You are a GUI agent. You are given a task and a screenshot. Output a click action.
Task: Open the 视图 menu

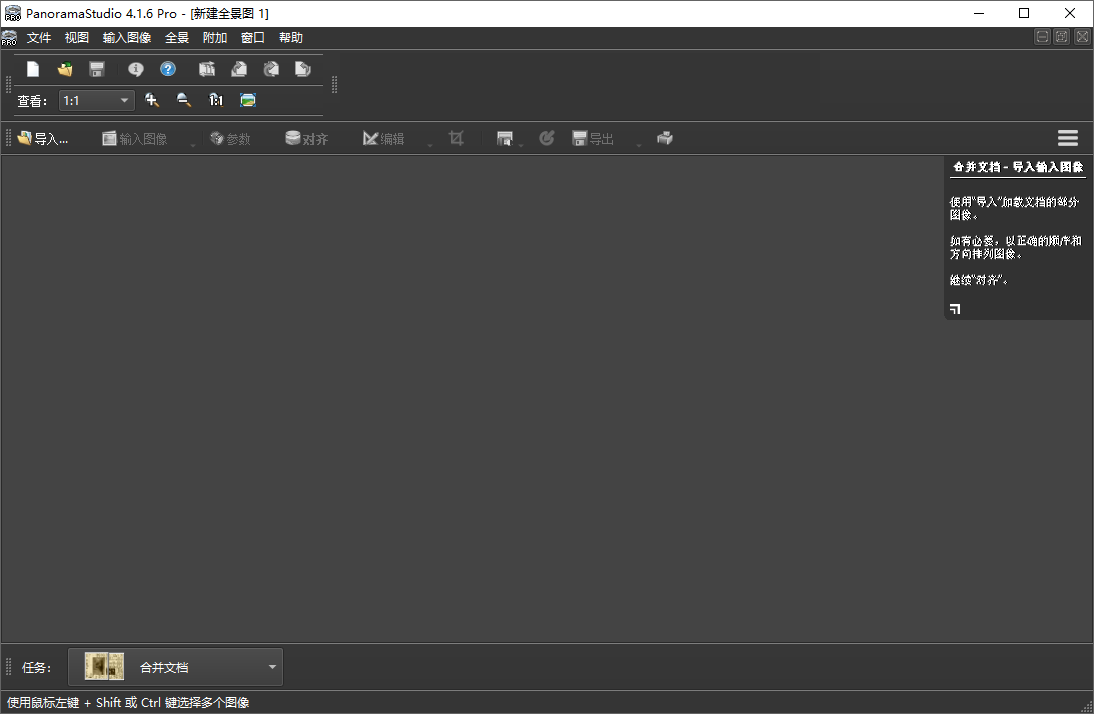point(77,38)
